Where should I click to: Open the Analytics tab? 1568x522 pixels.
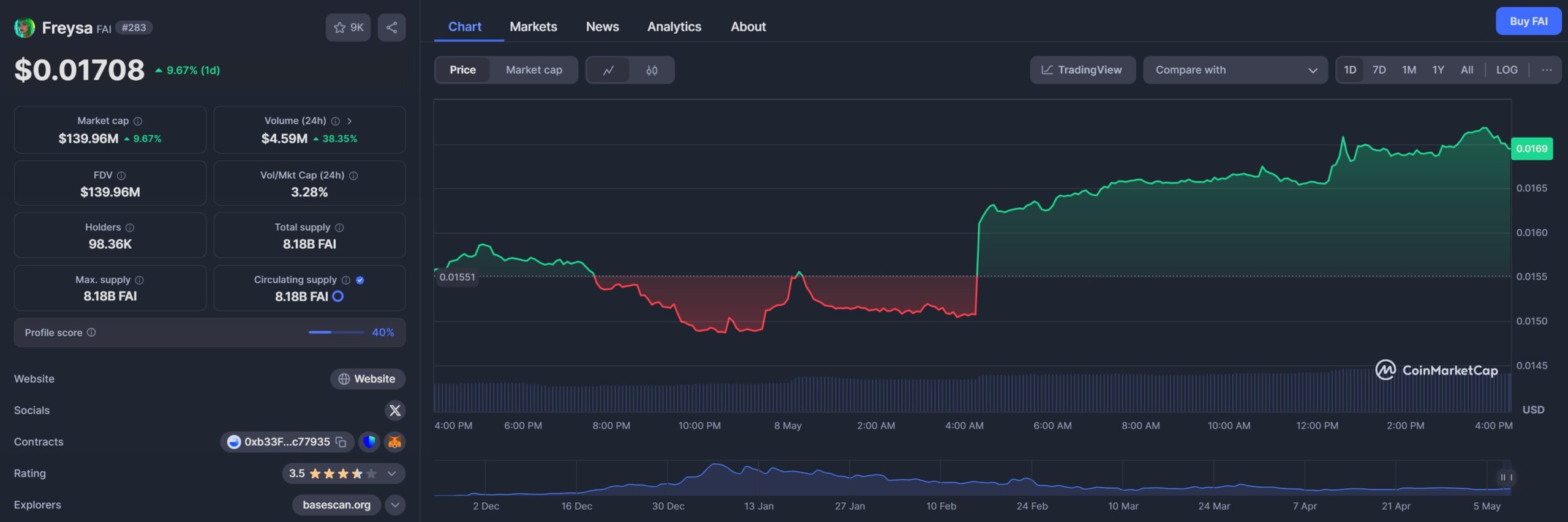(x=674, y=26)
